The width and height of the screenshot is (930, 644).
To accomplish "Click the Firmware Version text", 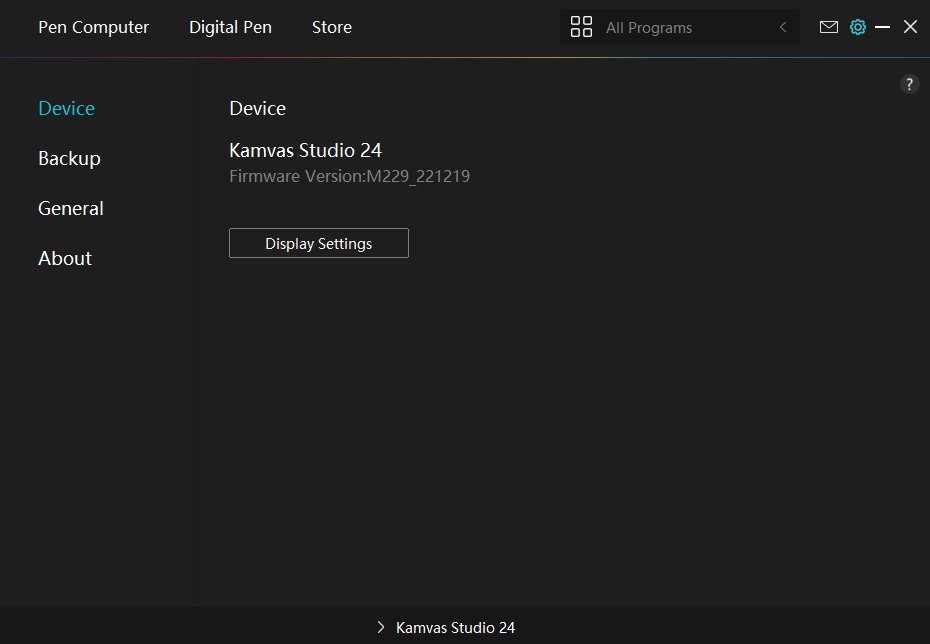I will click(349, 177).
